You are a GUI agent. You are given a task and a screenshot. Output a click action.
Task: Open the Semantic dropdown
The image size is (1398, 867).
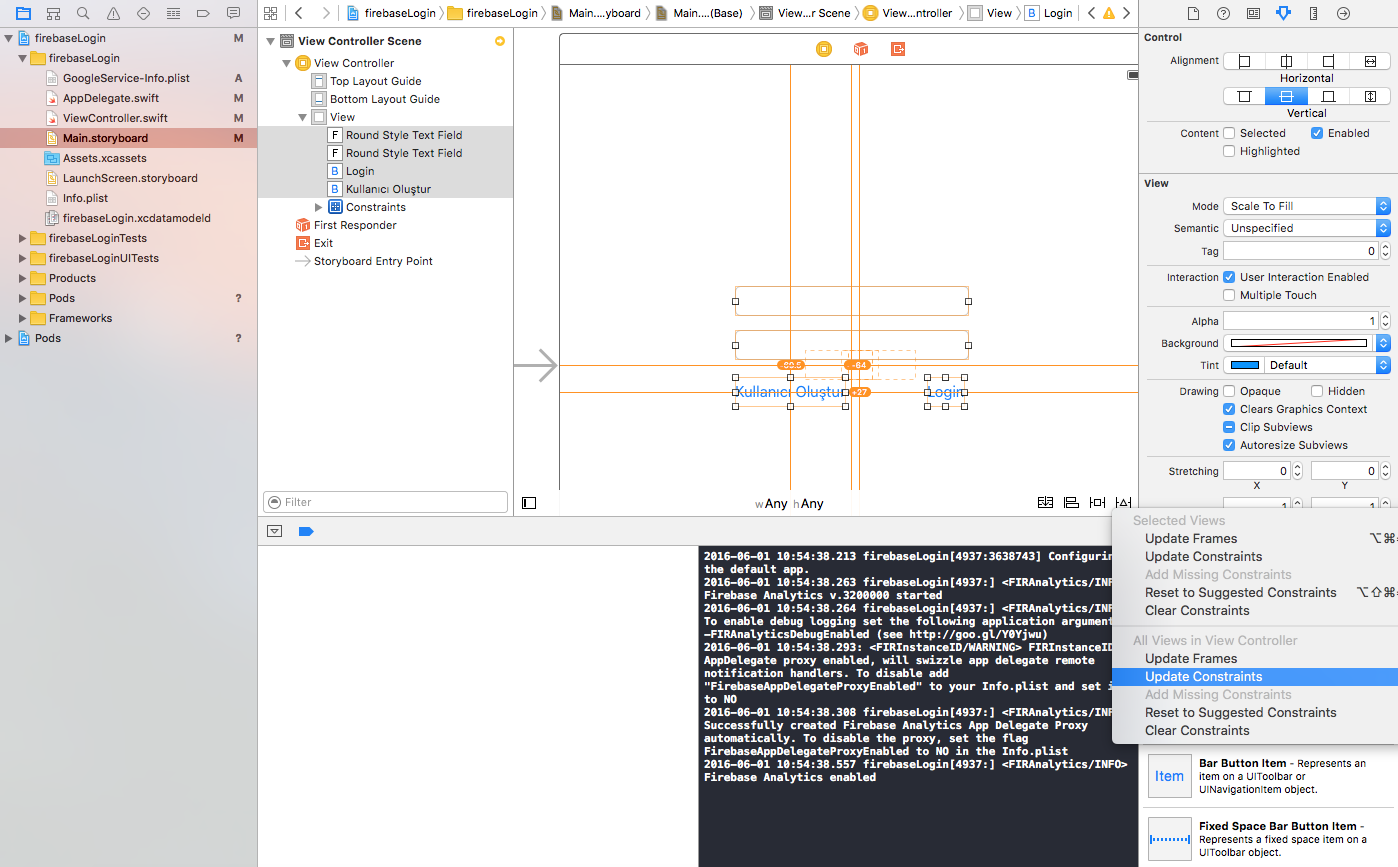[x=1307, y=228]
